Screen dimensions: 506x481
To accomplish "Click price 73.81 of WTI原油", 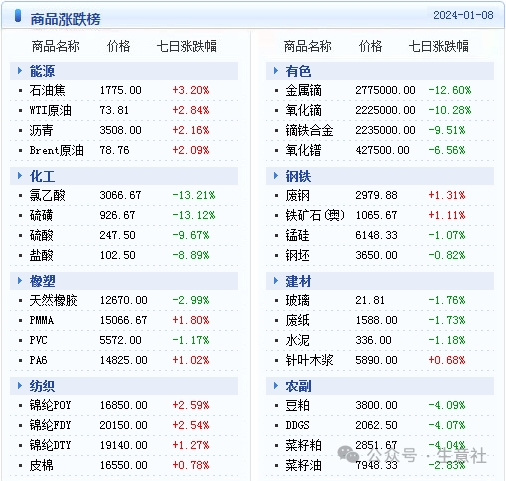I will pyautogui.click(x=114, y=110).
